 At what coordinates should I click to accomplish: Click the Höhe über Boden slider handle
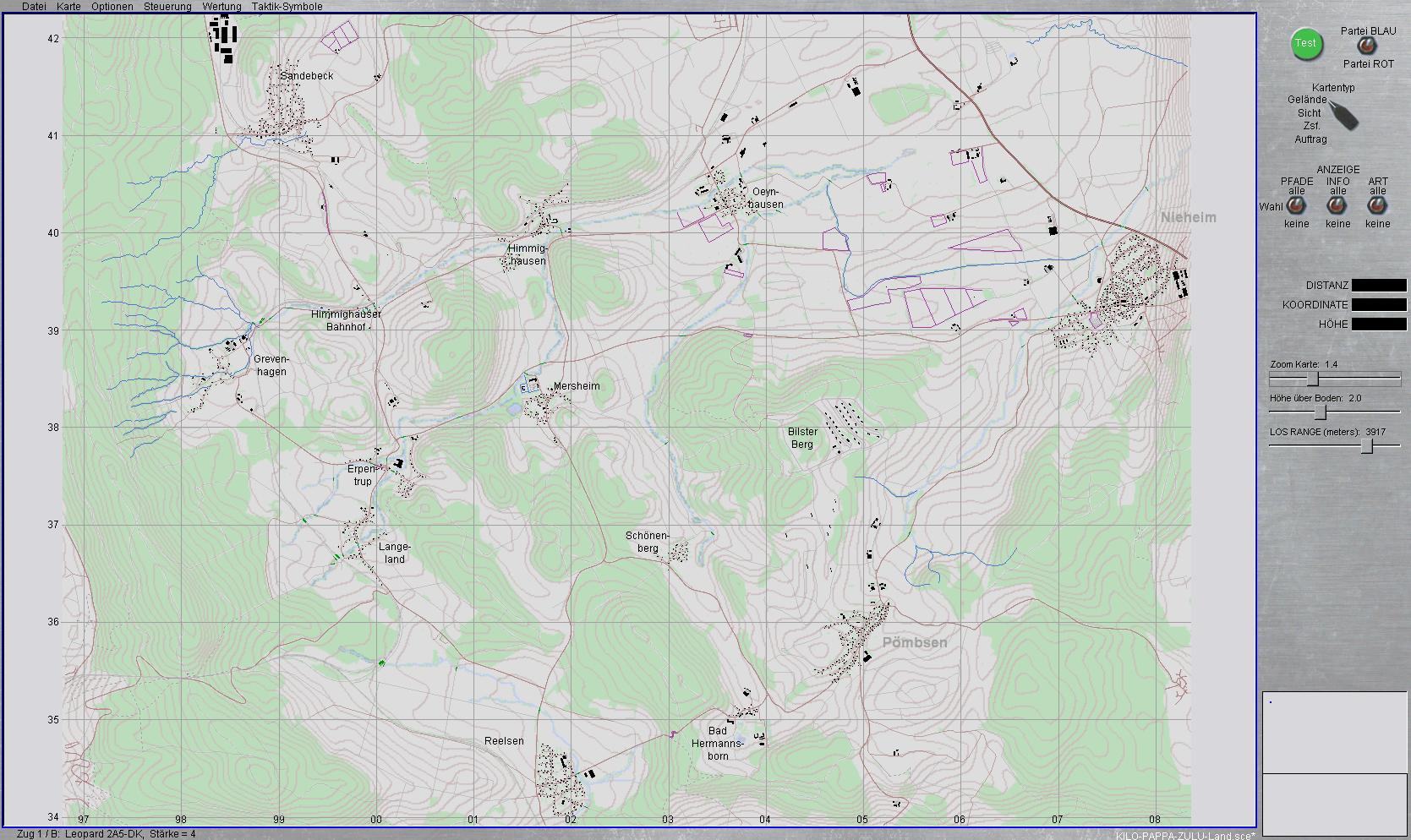(1322, 412)
